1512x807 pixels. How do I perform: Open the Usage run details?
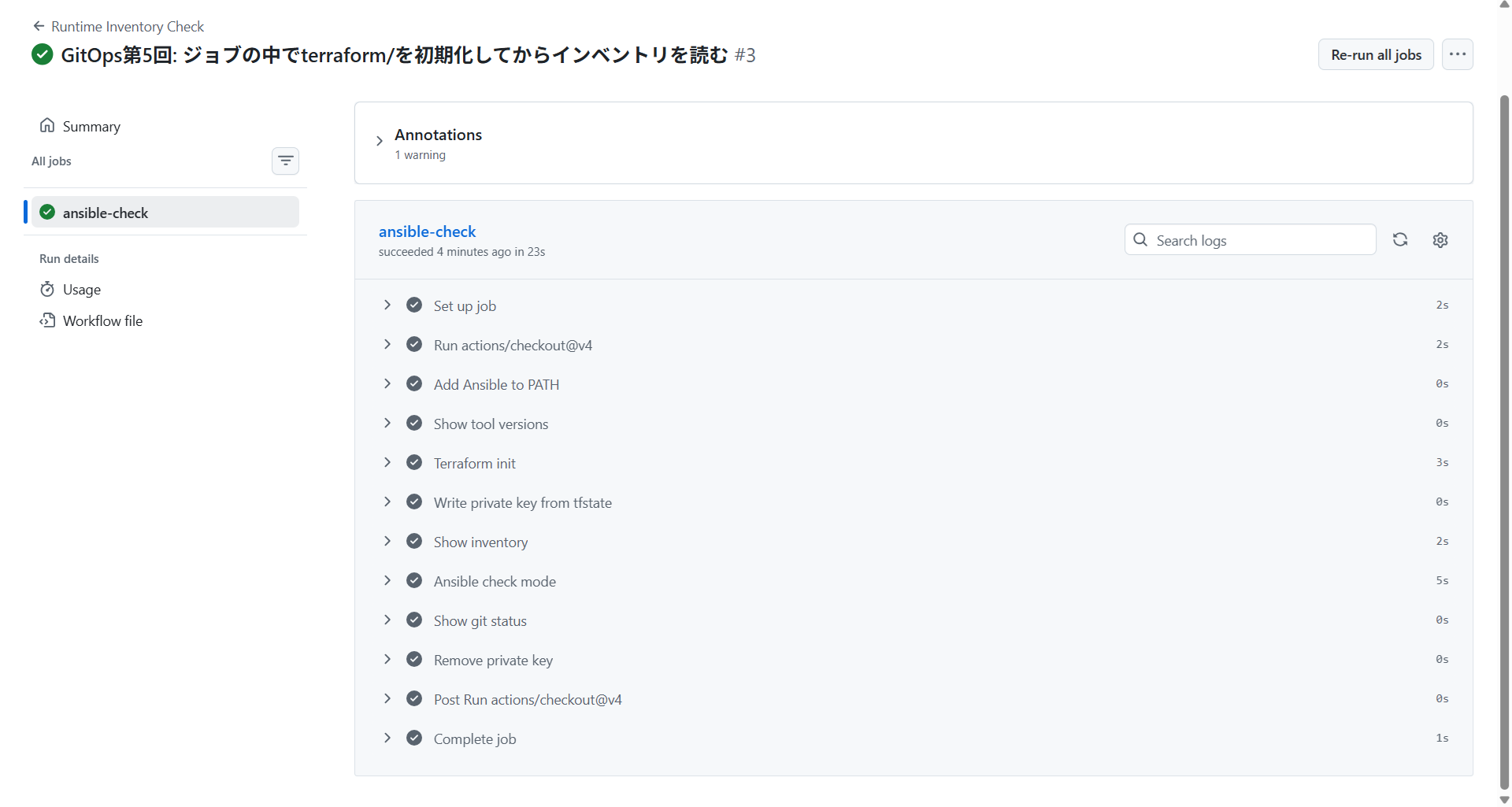pos(82,290)
